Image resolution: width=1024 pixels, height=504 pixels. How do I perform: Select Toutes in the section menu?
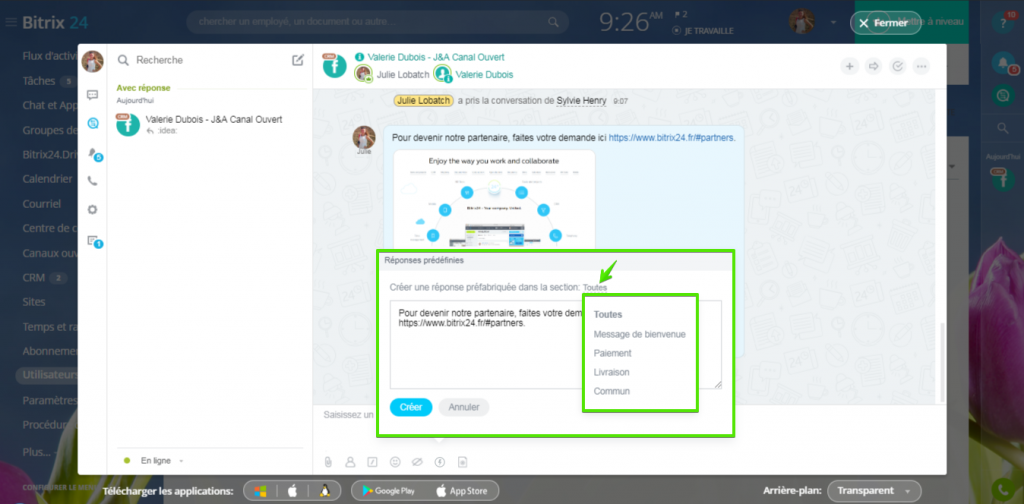pos(607,314)
